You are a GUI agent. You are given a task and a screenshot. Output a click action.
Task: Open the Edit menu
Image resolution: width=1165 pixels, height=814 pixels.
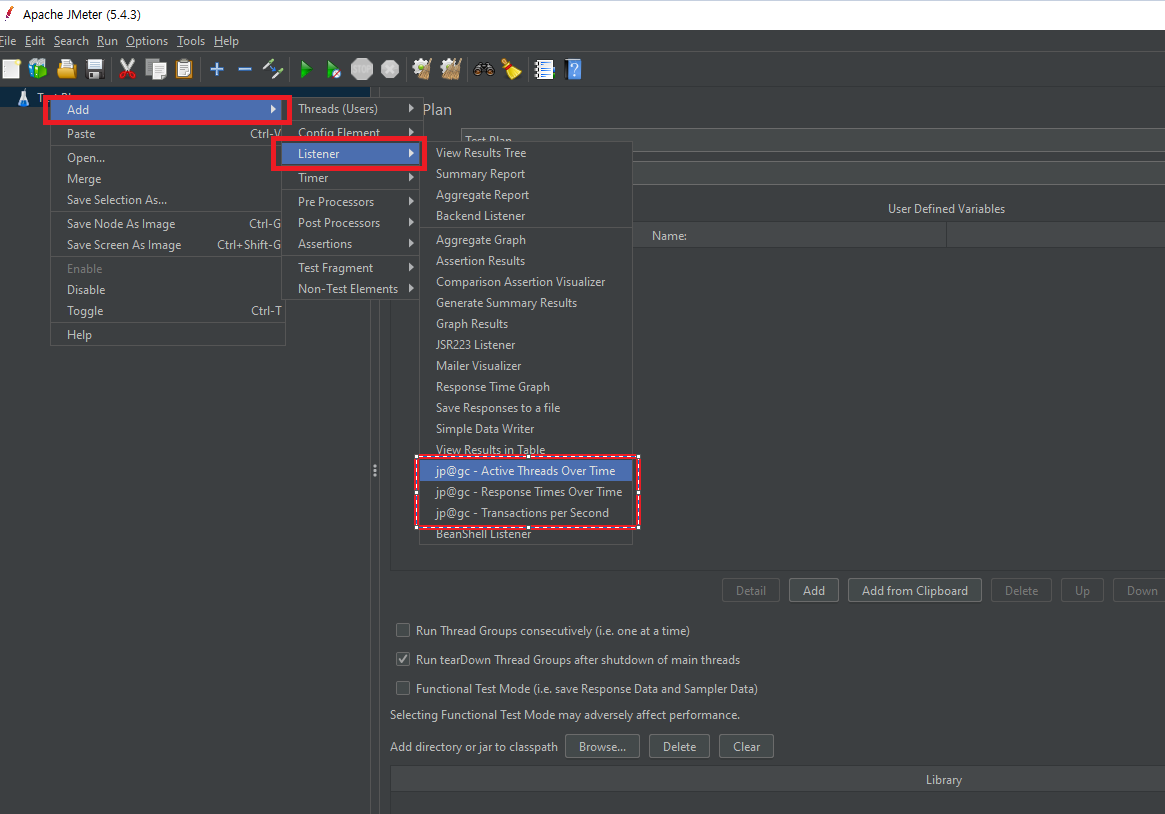pyautogui.click(x=35, y=41)
